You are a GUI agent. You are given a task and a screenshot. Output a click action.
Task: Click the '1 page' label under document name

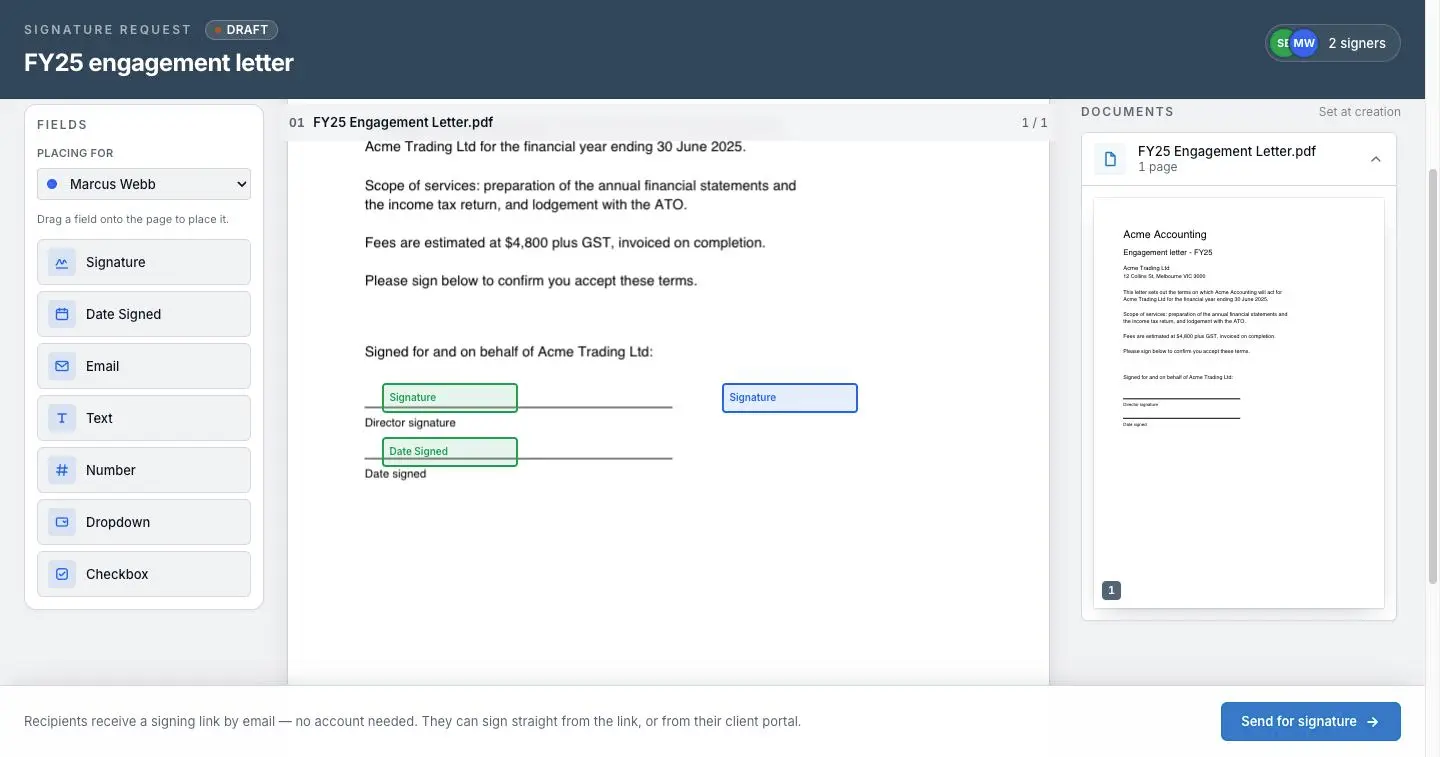coord(1157,167)
